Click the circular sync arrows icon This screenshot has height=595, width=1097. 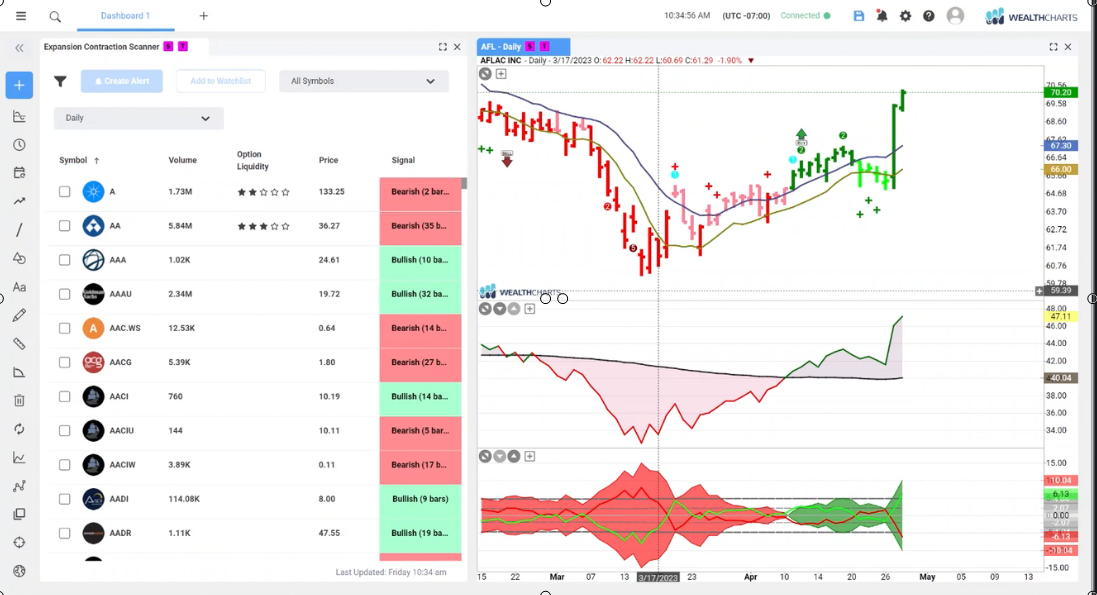[x=19, y=429]
